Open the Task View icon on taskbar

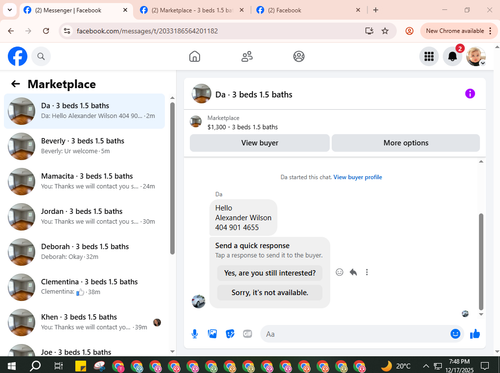(58, 366)
